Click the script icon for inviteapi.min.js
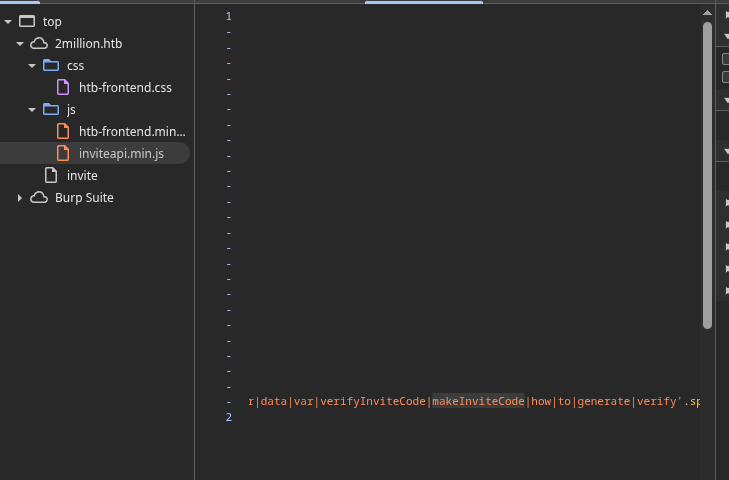729x480 pixels. tap(63, 153)
